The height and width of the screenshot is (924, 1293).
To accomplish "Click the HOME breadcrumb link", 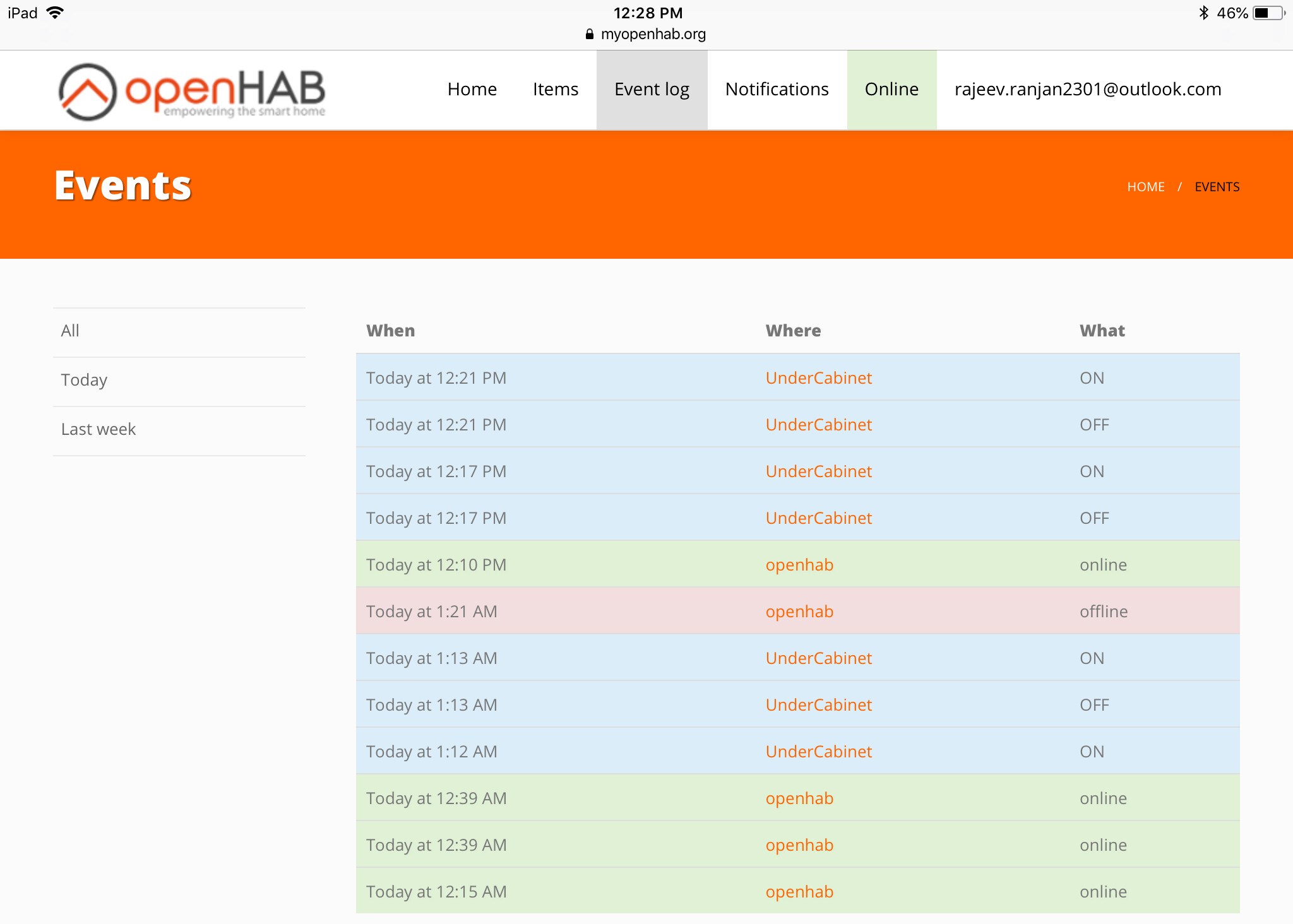I will click(x=1145, y=187).
